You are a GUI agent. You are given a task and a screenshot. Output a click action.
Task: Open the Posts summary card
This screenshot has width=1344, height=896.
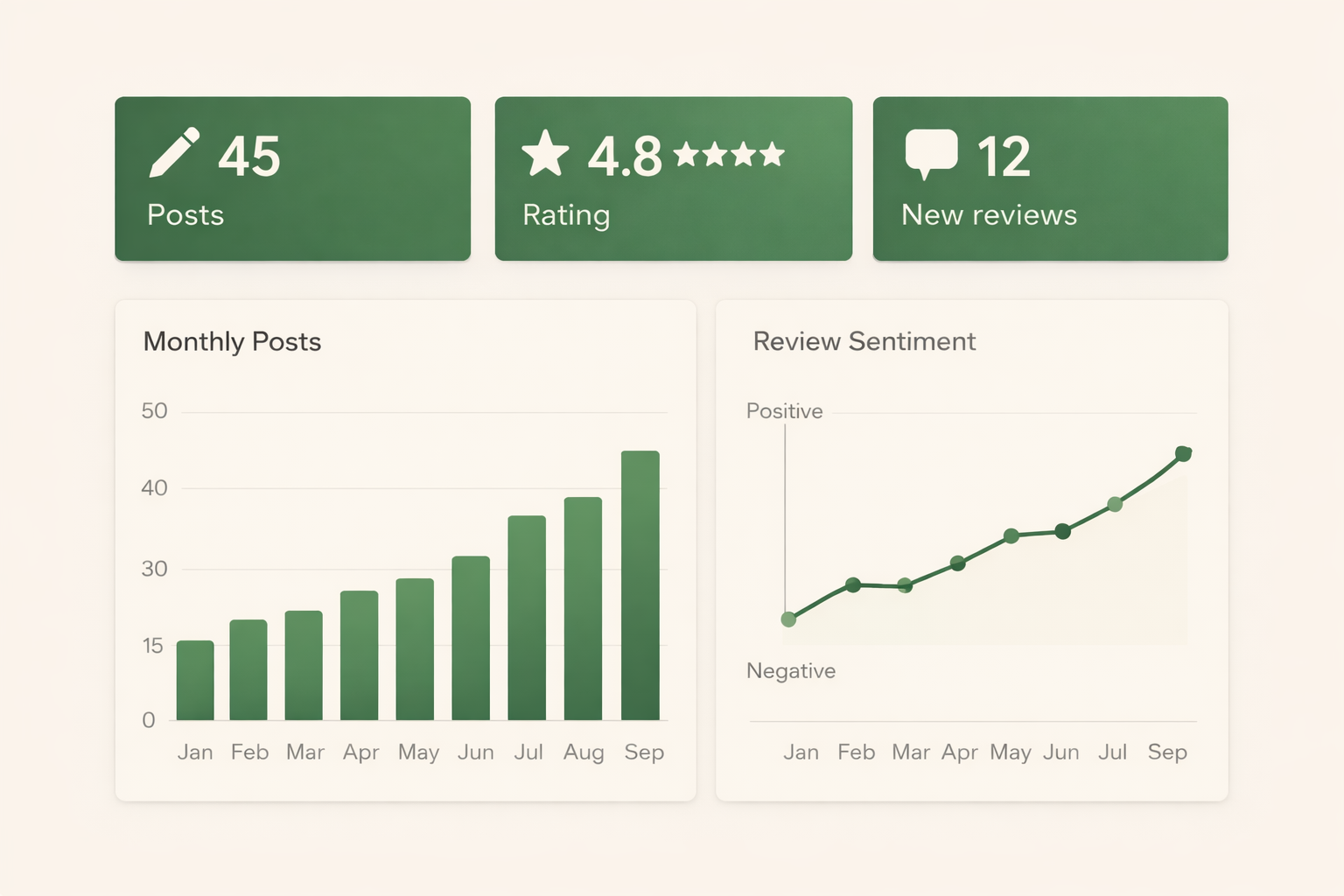click(292, 178)
